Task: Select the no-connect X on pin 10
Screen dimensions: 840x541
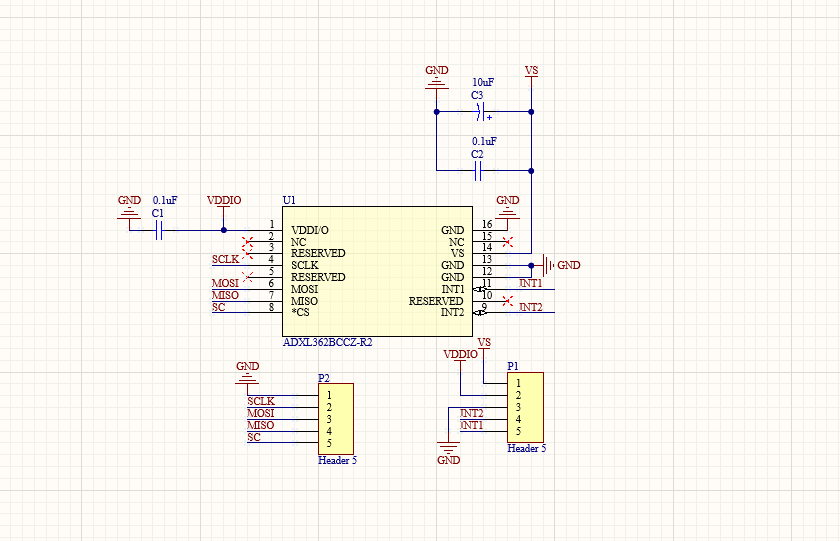Action: pyautogui.click(x=508, y=301)
